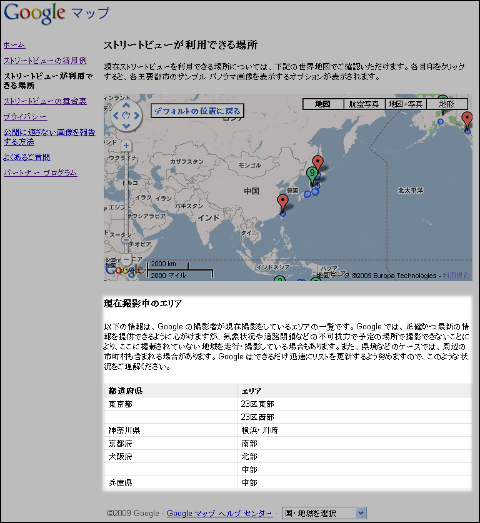
Task: Pan the map down with the arrow
Action: [x=126, y=126]
